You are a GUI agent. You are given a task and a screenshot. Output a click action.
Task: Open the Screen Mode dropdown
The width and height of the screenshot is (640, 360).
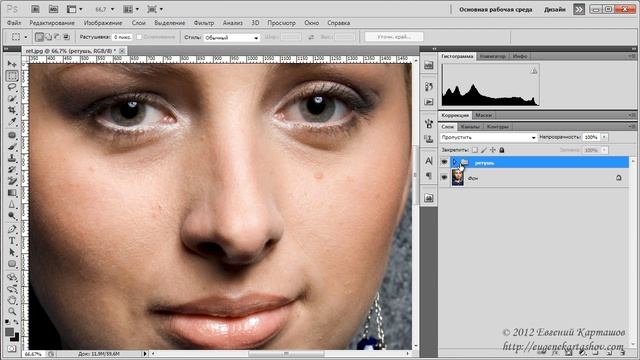(x=155, y=9)
